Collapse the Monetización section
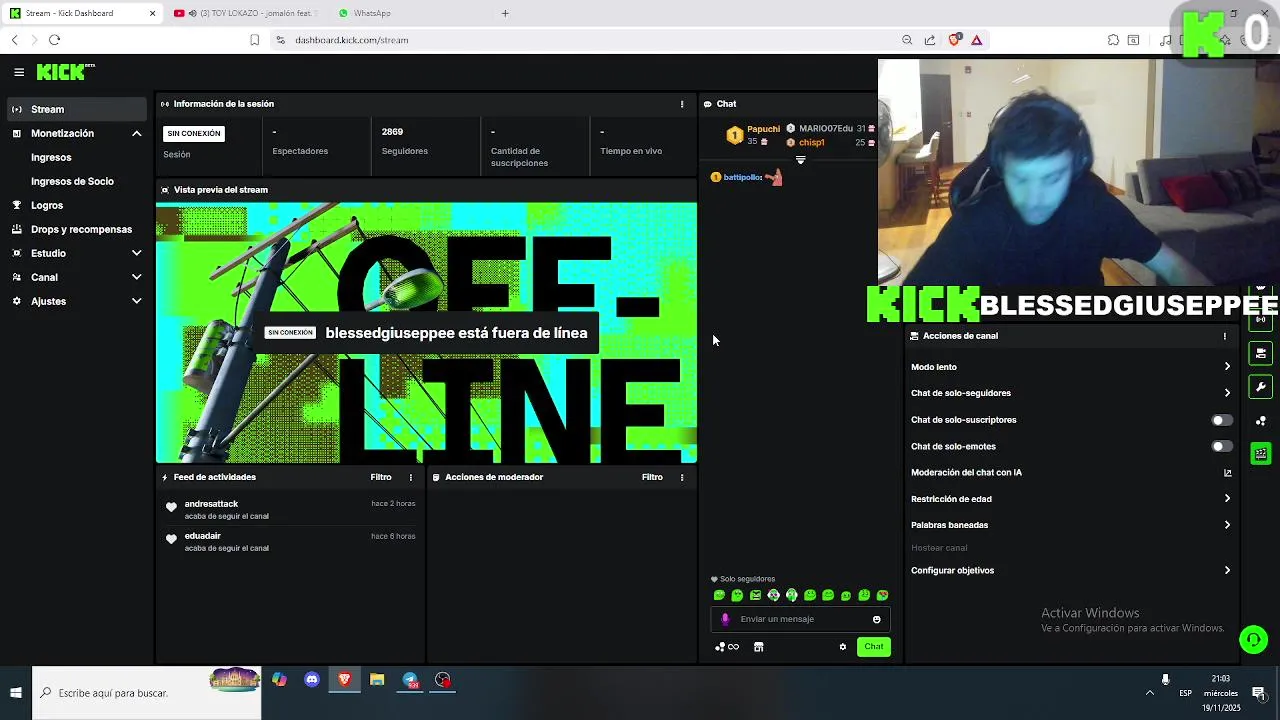The width and height of the screenshot is (1280, 720). [136, 133]
